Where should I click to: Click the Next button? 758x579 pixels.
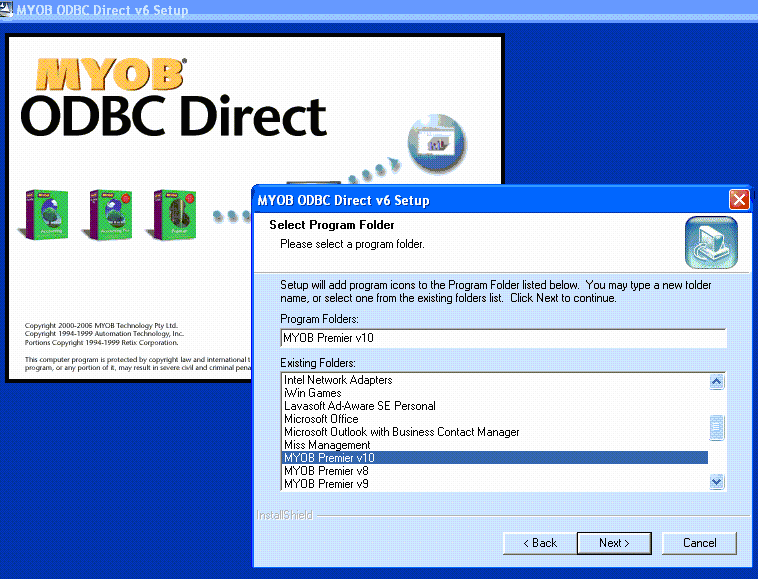click(x=614, y=543)
